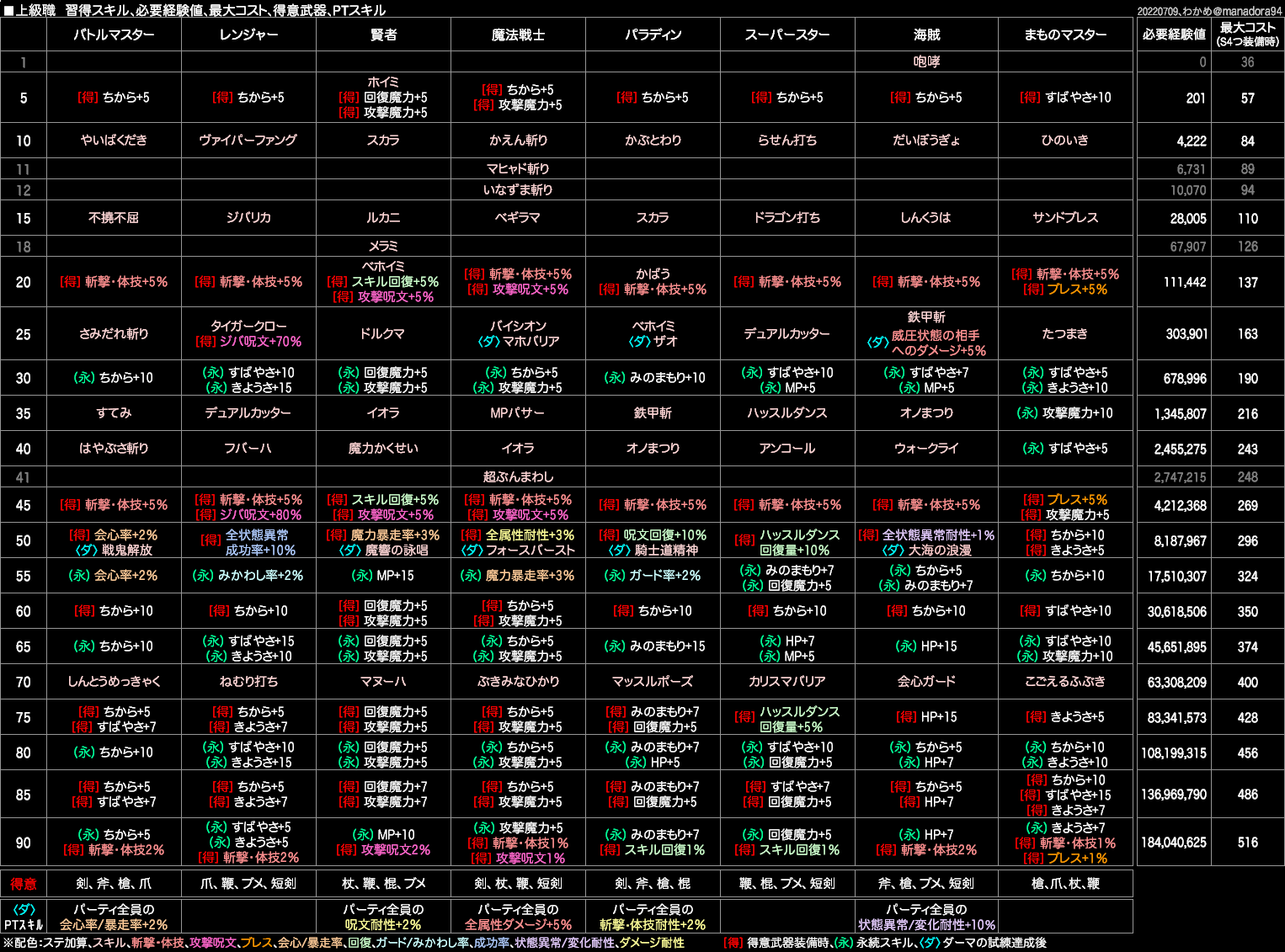Click the ウォークライ skill cell

[x=926, y=449]
